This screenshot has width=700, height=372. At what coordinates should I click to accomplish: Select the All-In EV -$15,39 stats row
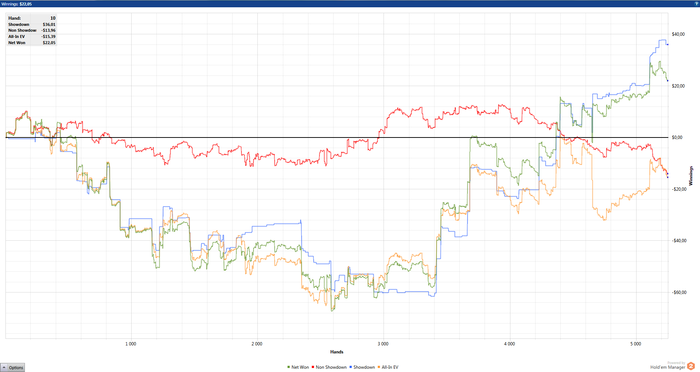click(x=32, y=36)
